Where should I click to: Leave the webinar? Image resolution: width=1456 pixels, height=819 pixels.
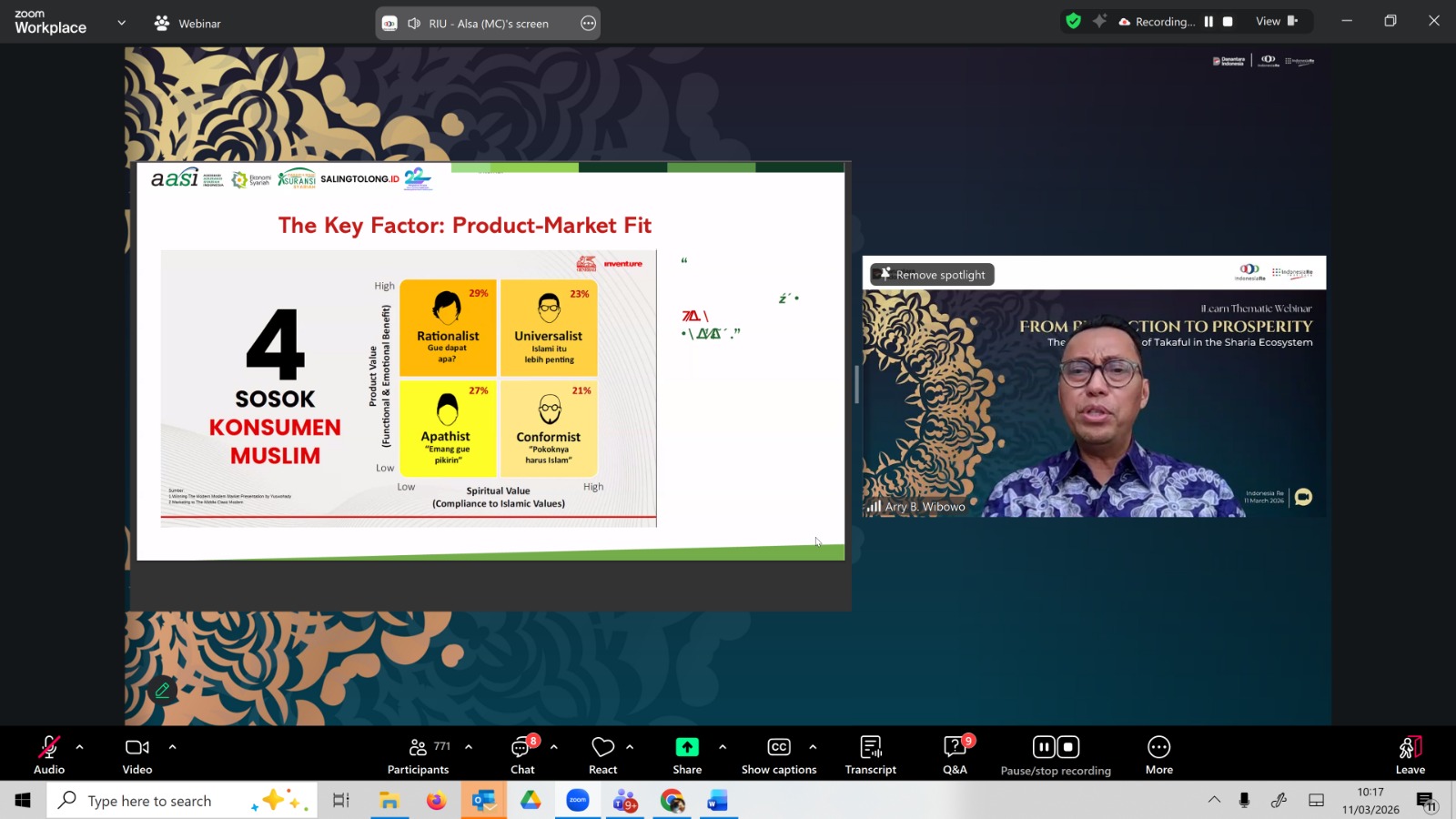(x=1410, y=754)
